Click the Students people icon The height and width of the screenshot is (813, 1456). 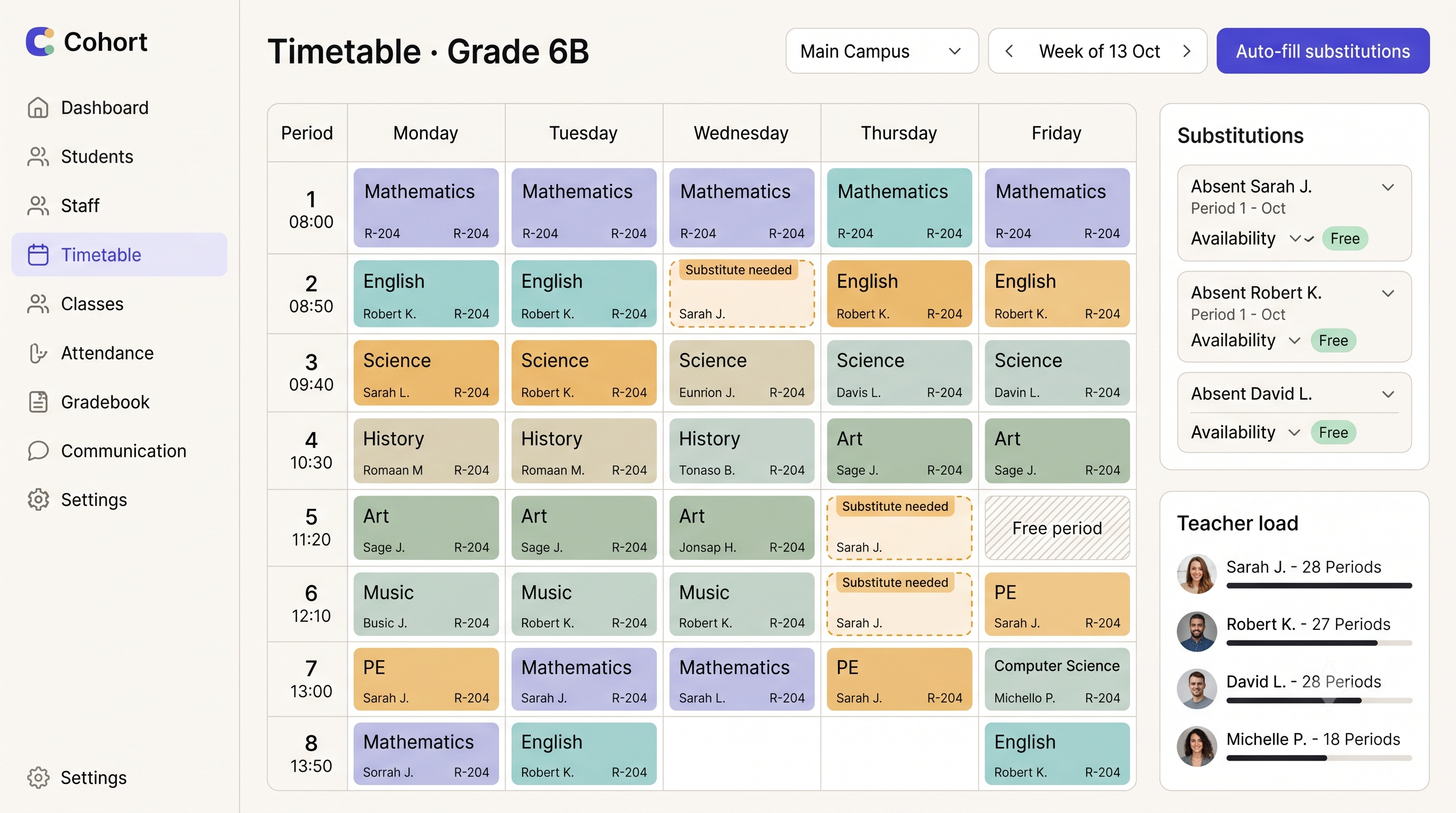[38, 157]
